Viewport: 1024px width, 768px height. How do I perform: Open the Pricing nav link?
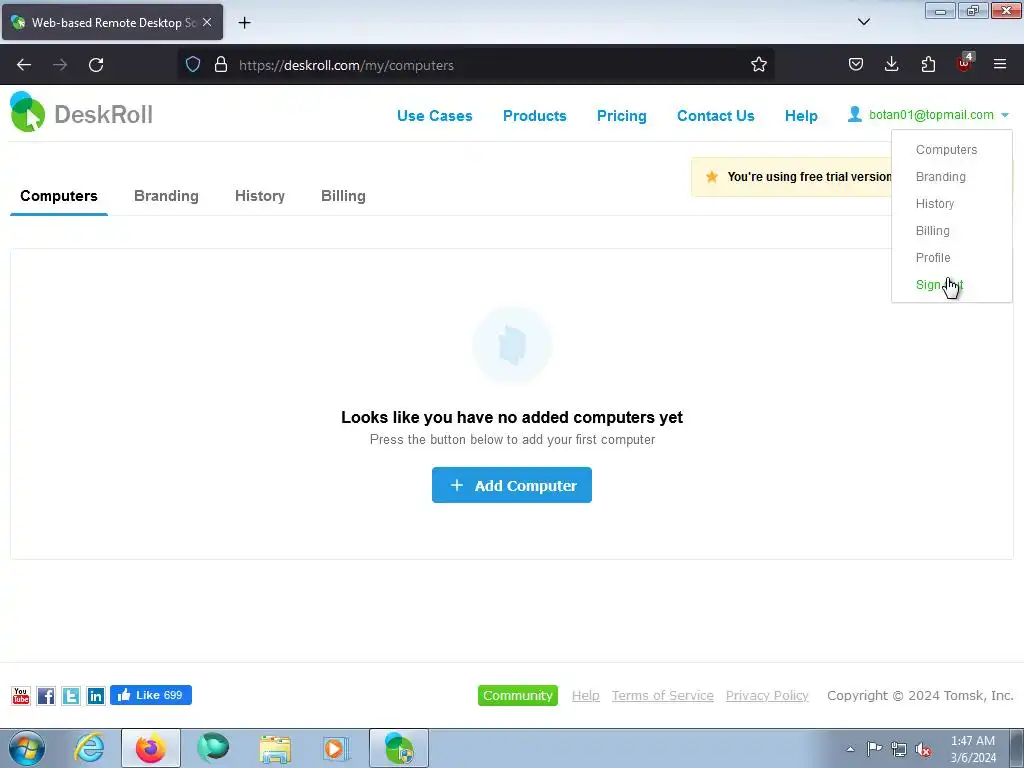(621, 116)
